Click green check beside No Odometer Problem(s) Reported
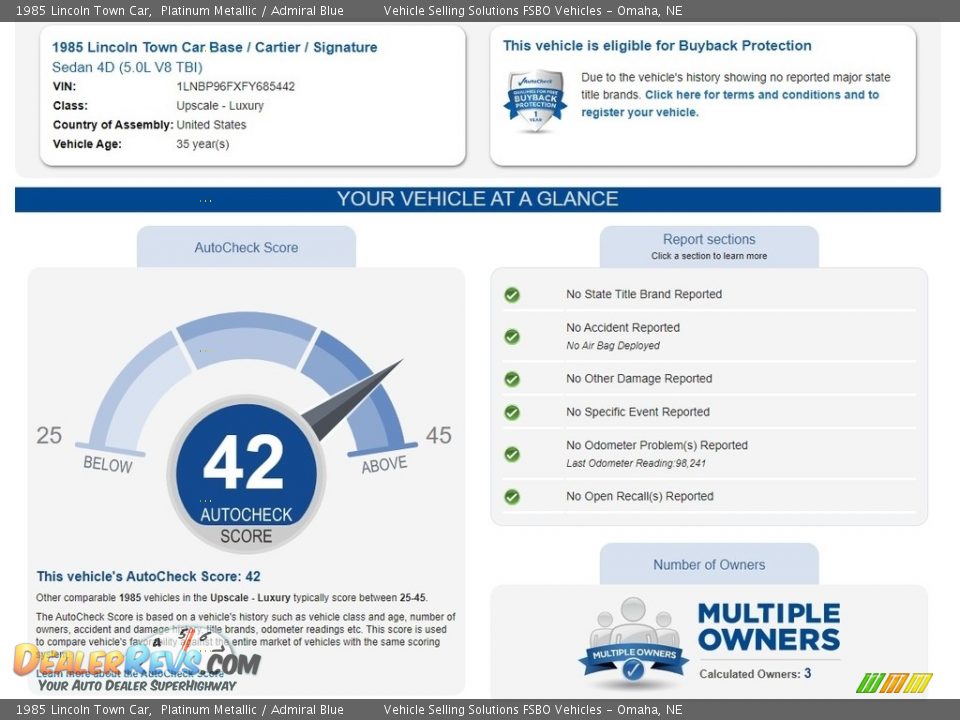 512,454
